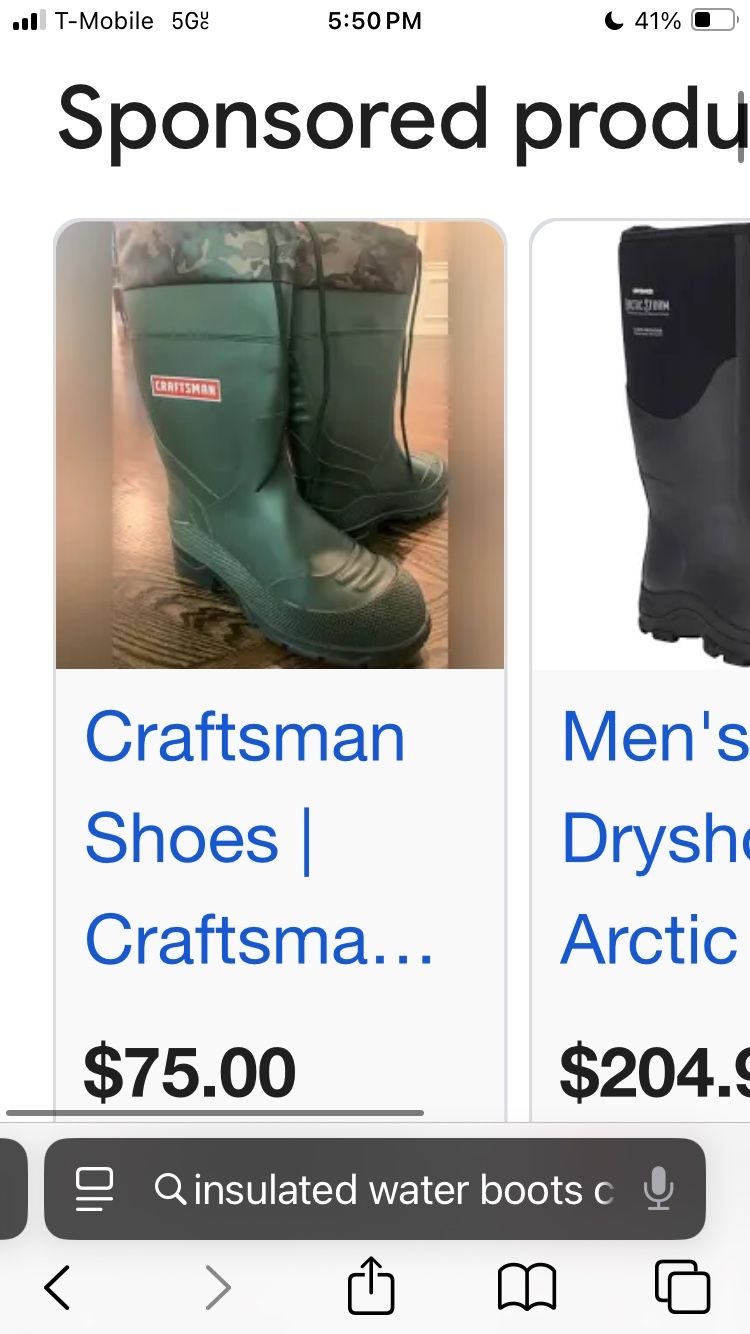Tap the 5:50 PM clock
Image resolution: width=750 pixels, height=1334 pixels.
[375, 21]
